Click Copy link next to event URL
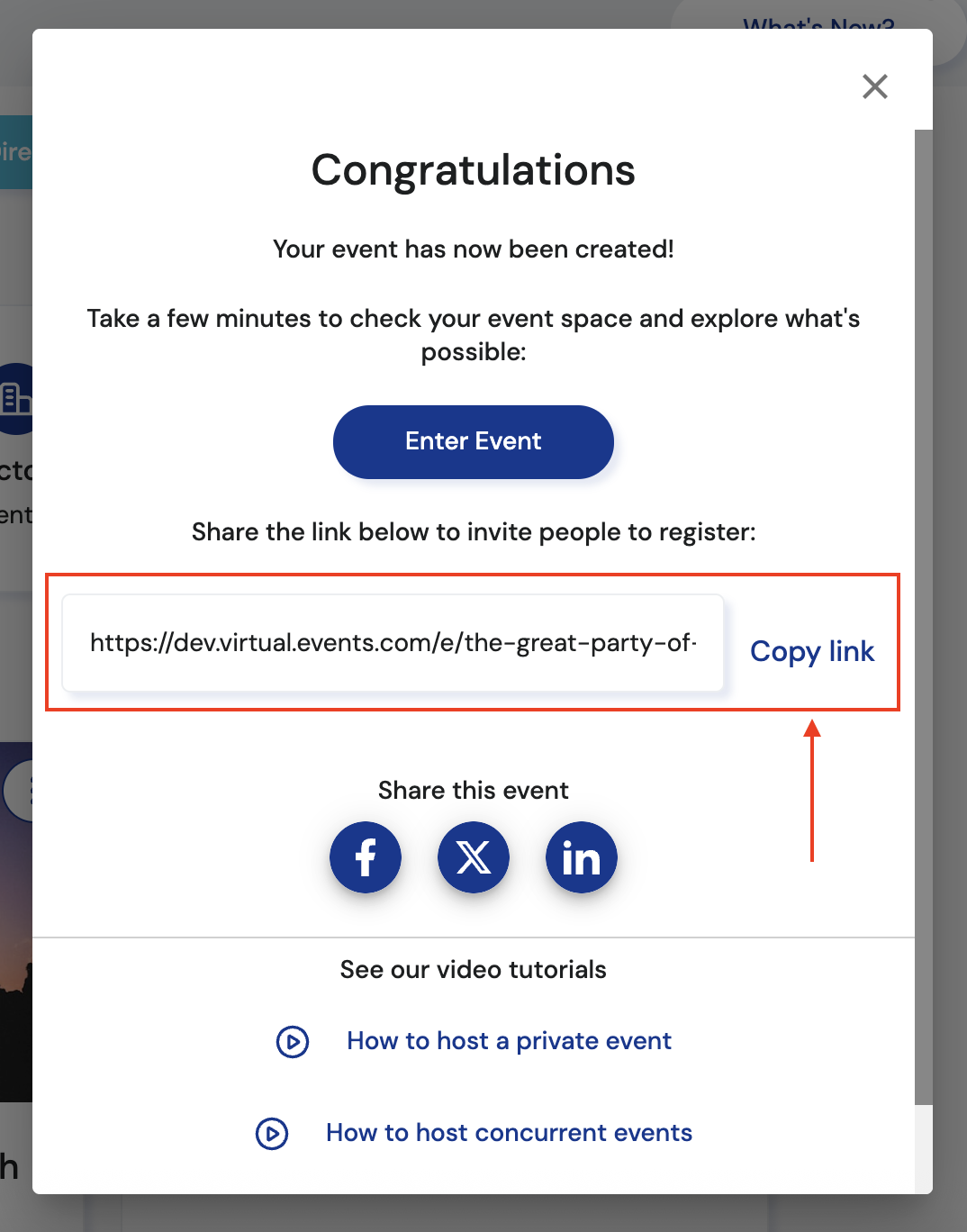Viewport: 967px width, 1232px height. pos(812,651)
